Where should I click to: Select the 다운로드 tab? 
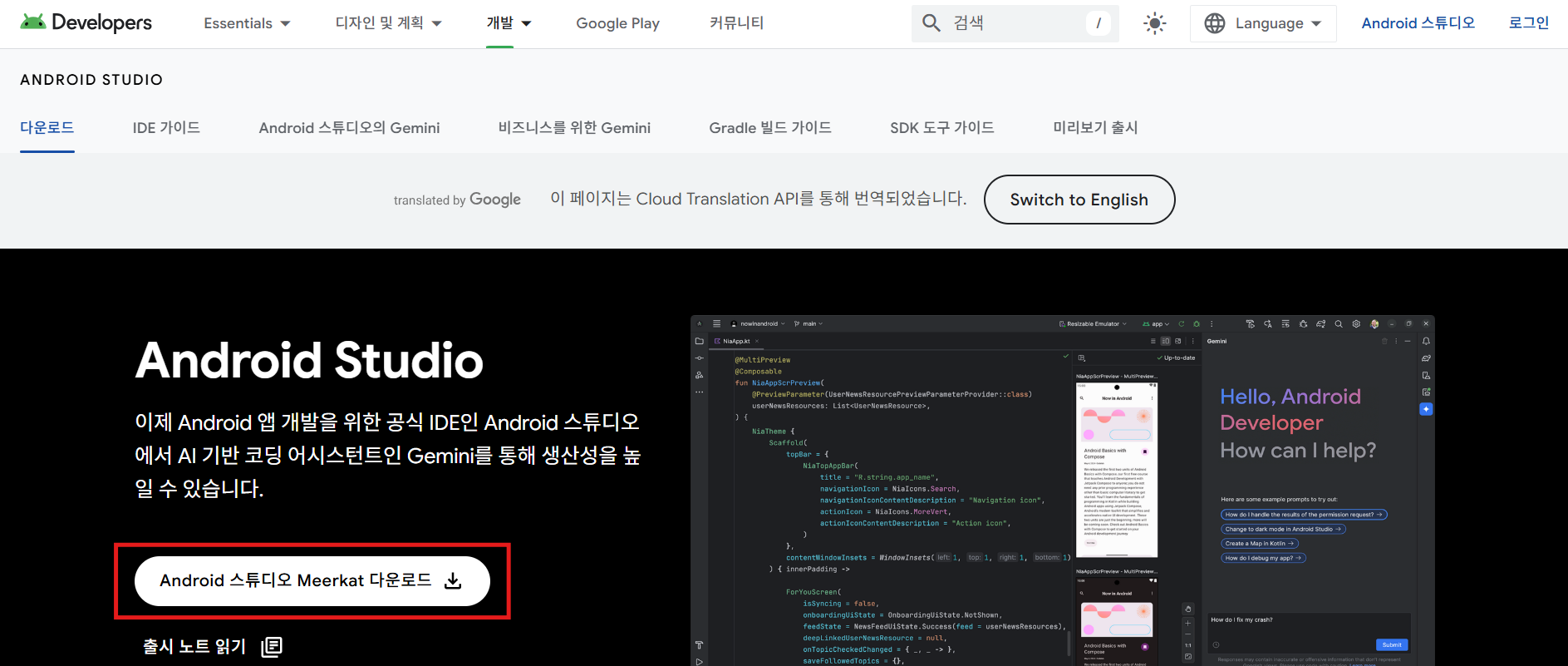(x=47, y=127)
